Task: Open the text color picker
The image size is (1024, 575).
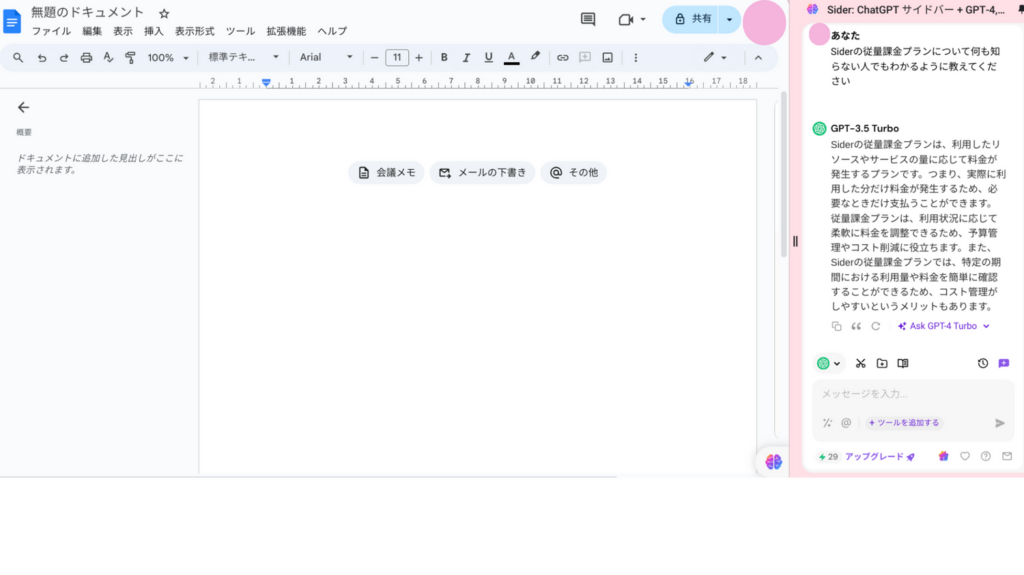Action: tap(511, 58)
